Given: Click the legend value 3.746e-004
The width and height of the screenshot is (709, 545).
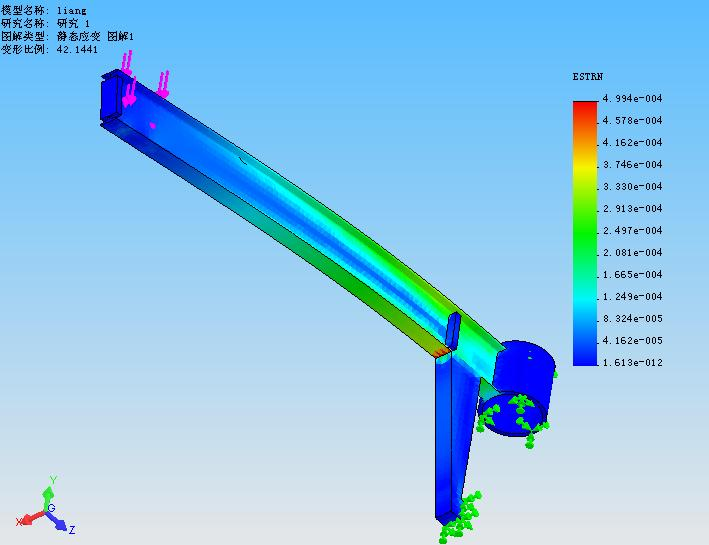Looking at the screenshot, I should 632,165.
